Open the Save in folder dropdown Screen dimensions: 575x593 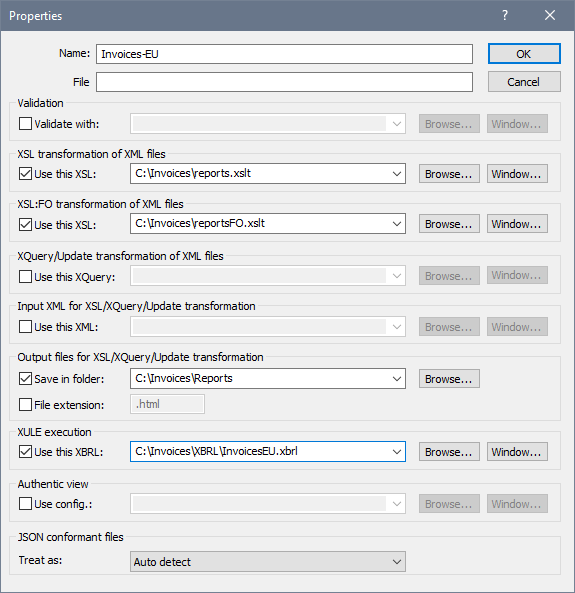[396, 379]
